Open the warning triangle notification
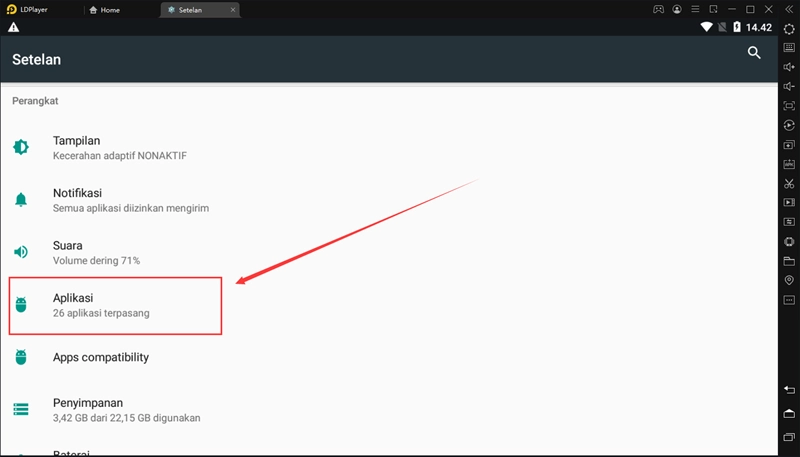800x457 pixels. (x=13, y=27)
